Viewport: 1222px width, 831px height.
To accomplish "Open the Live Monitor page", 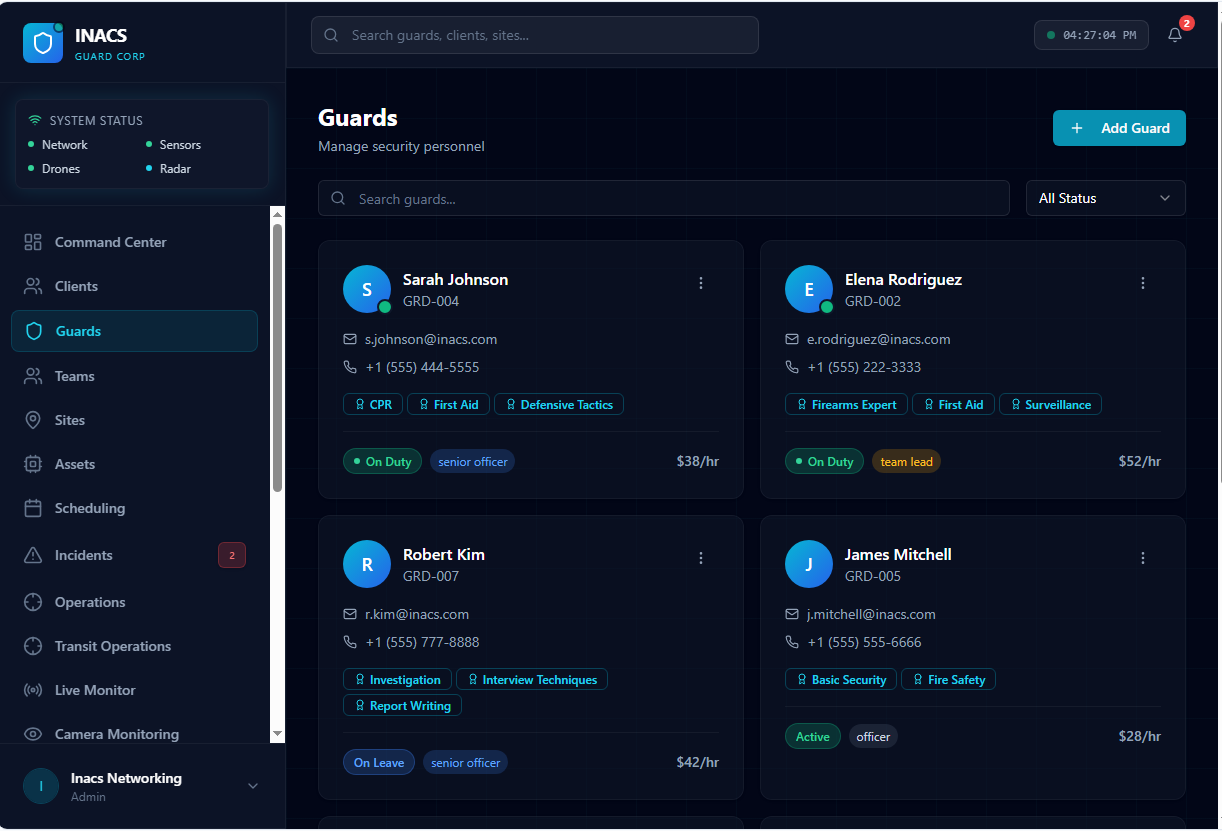I will [x=134, y=690].
